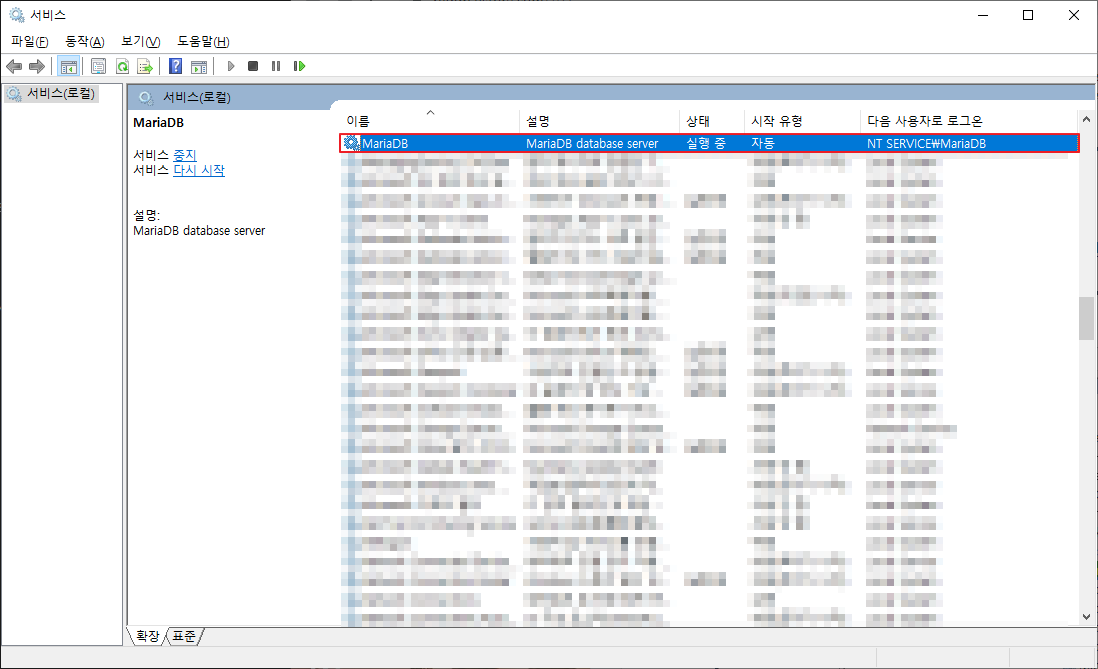This screenshot has width=1098, height=669.
Task: Click the 중지 service link
Action: pyautogui.click(x=185, y=155)
